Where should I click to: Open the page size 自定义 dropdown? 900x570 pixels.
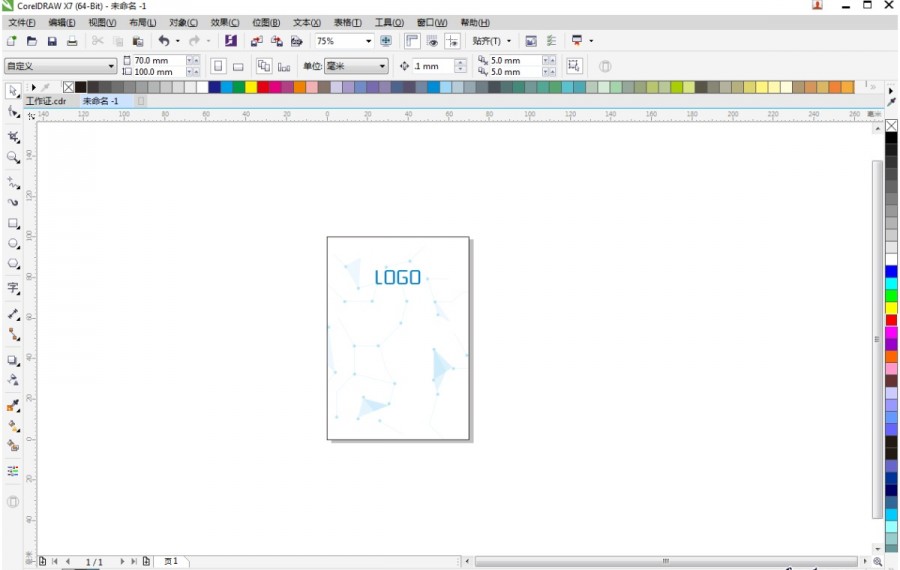[60, 66]
